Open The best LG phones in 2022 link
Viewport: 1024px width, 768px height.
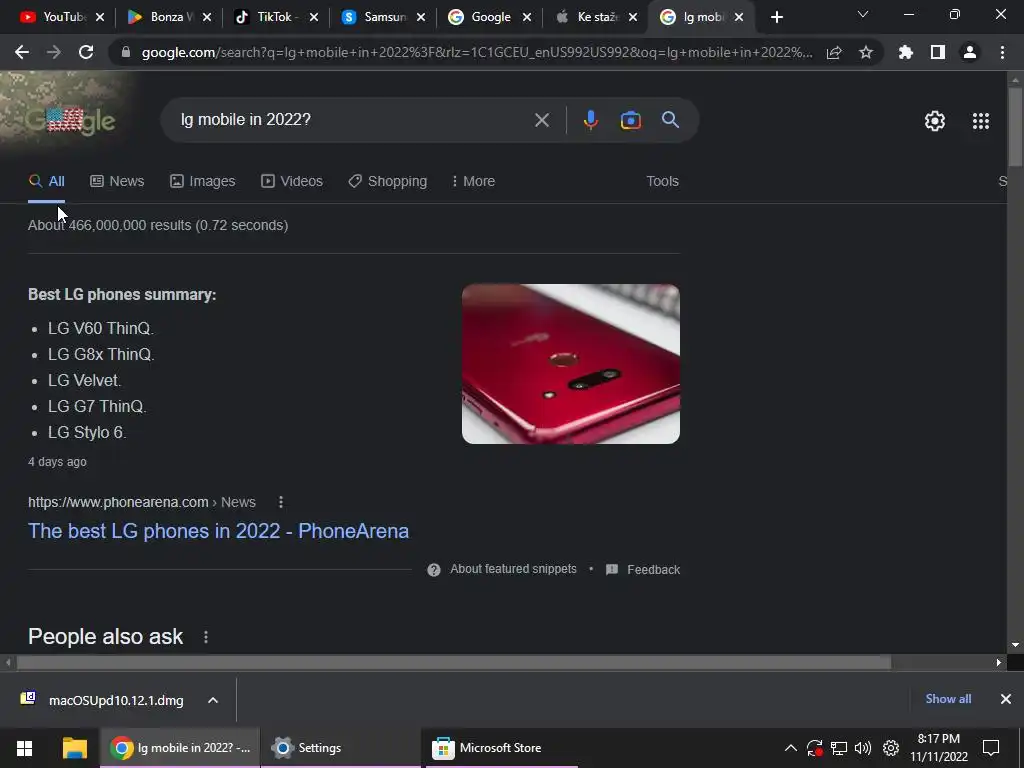point(218,531)
